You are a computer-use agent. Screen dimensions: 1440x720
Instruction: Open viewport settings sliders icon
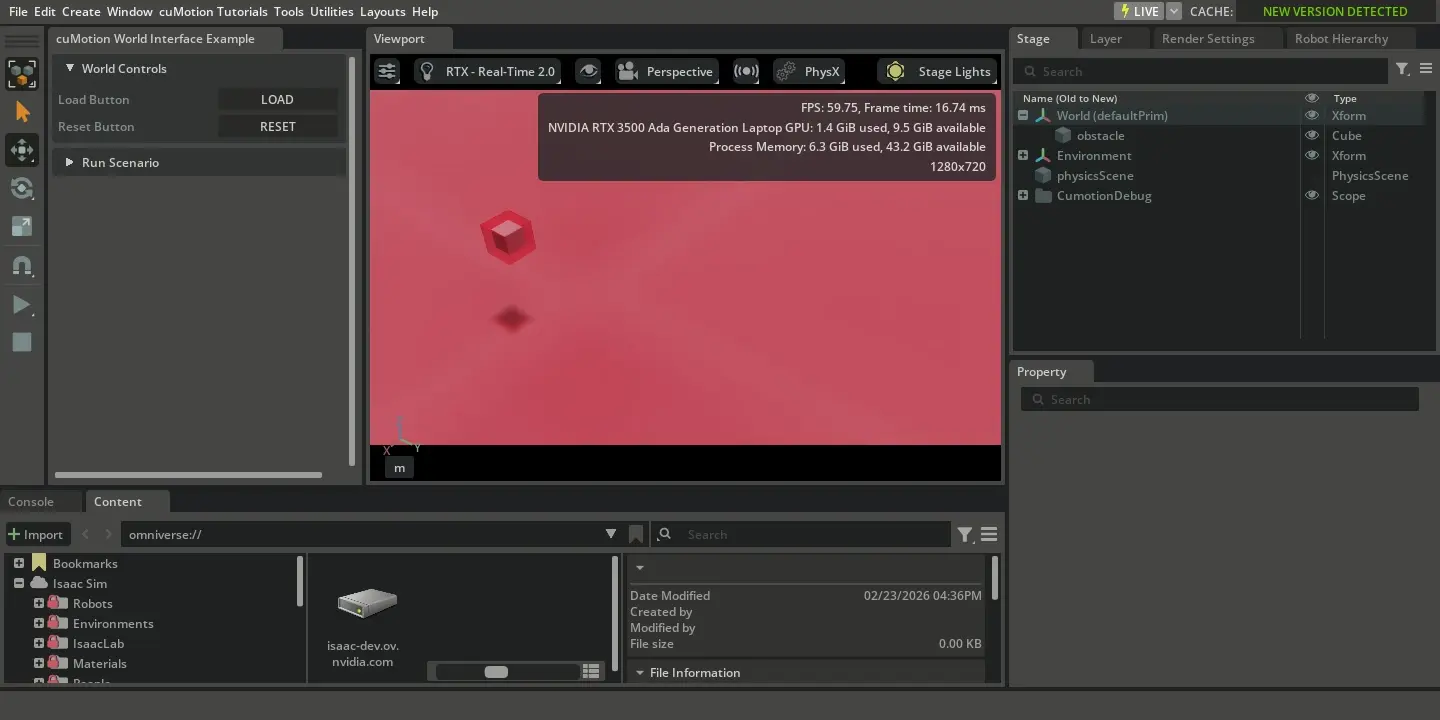click(x=387, y=71)
